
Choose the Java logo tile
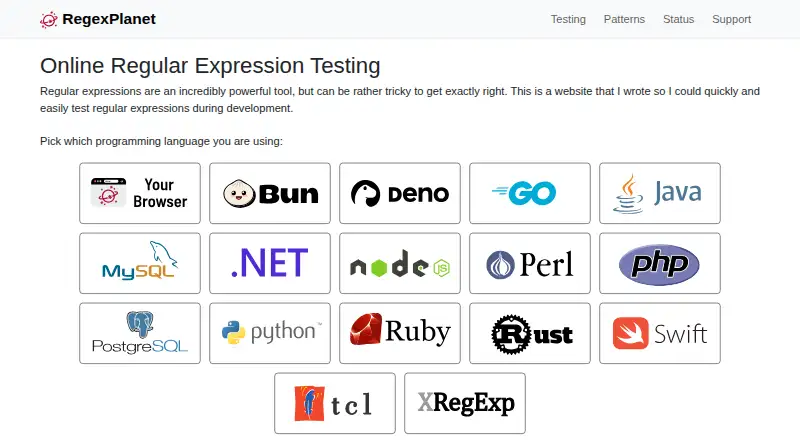pyautogui.click(x=660, y=193)
